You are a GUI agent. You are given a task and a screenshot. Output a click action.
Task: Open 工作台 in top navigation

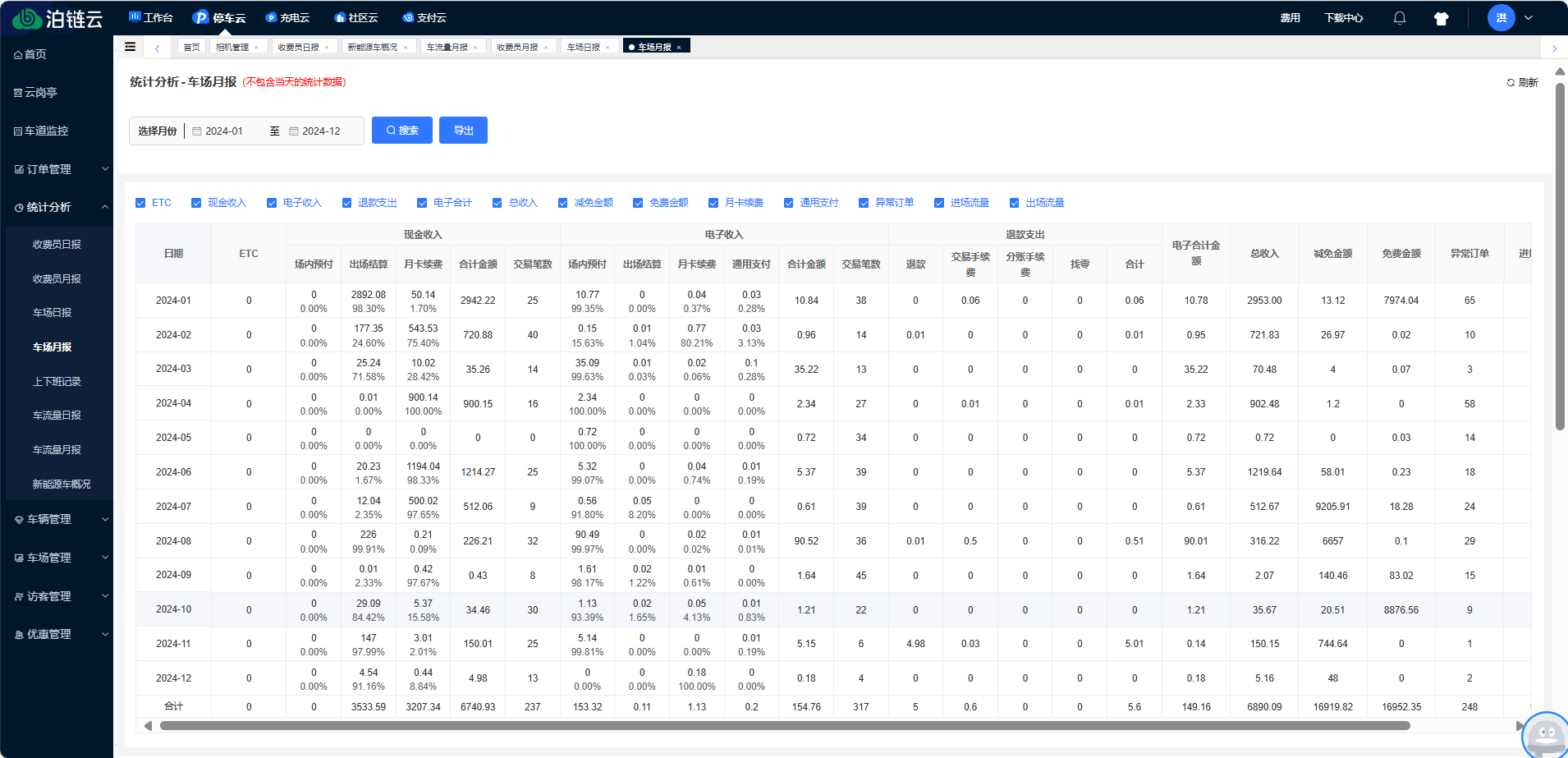(x=151, y=17)
